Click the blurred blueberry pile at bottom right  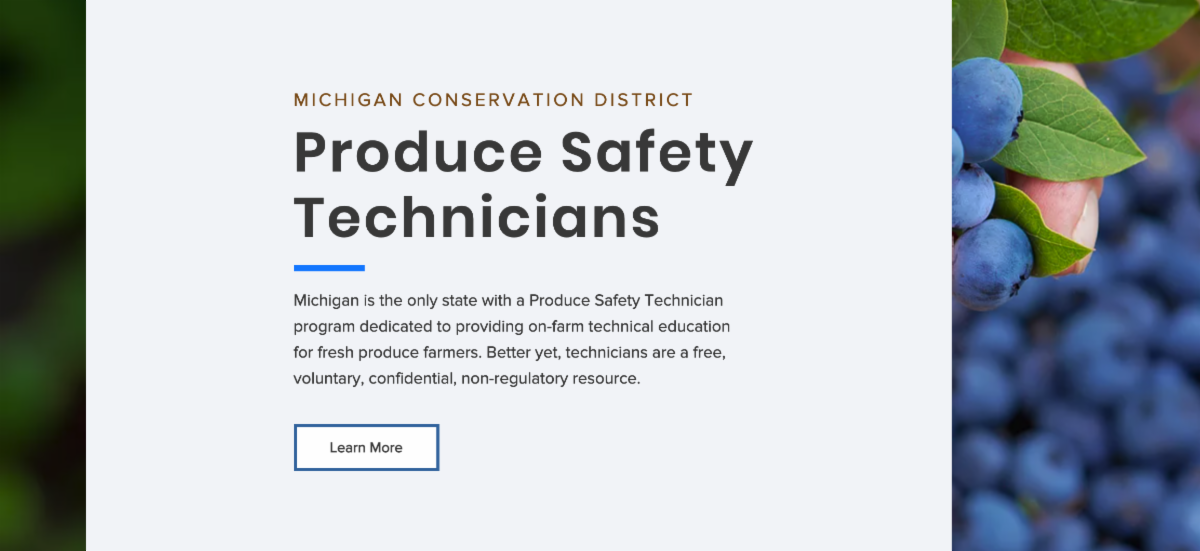pyautogui.click(x=1080, y=440)
